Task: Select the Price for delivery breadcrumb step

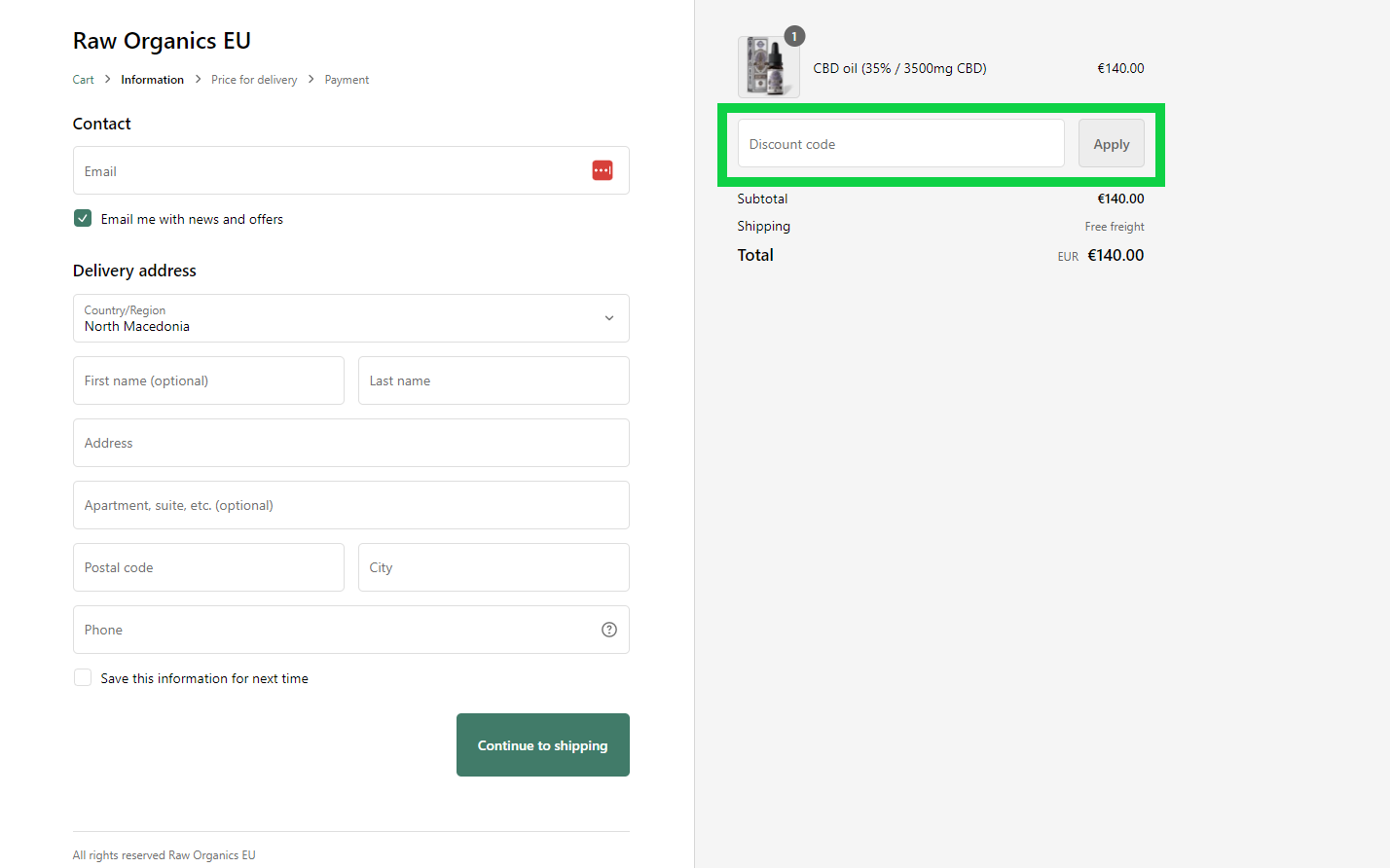Action: [x=254, y=80]
